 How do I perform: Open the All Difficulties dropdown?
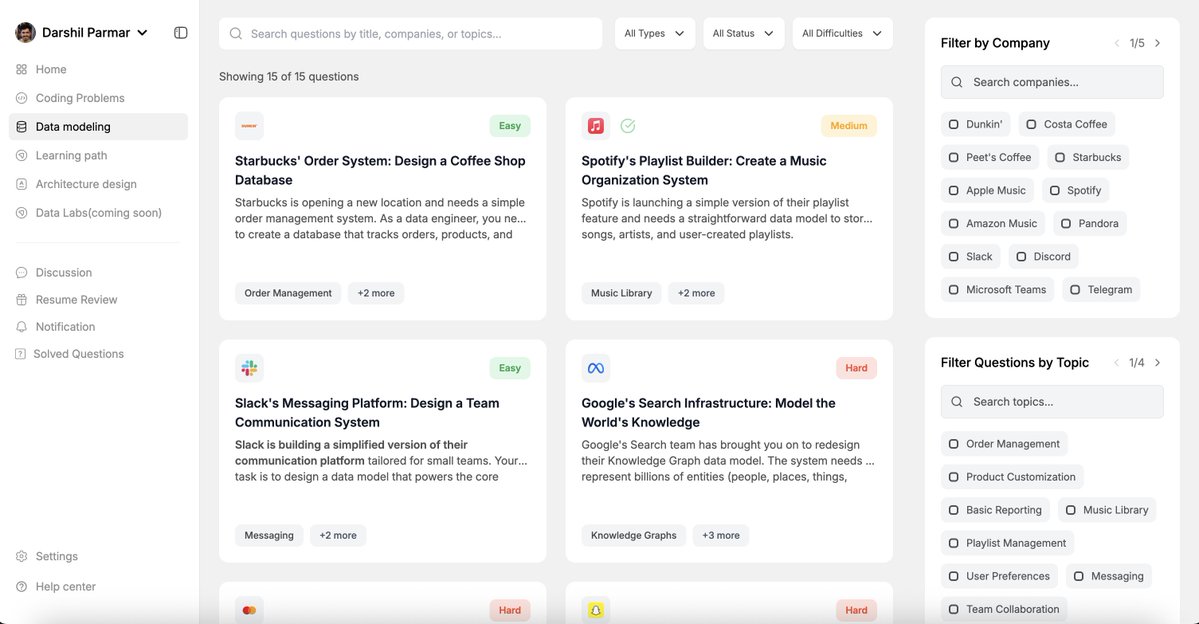click(x=843, y=34)
